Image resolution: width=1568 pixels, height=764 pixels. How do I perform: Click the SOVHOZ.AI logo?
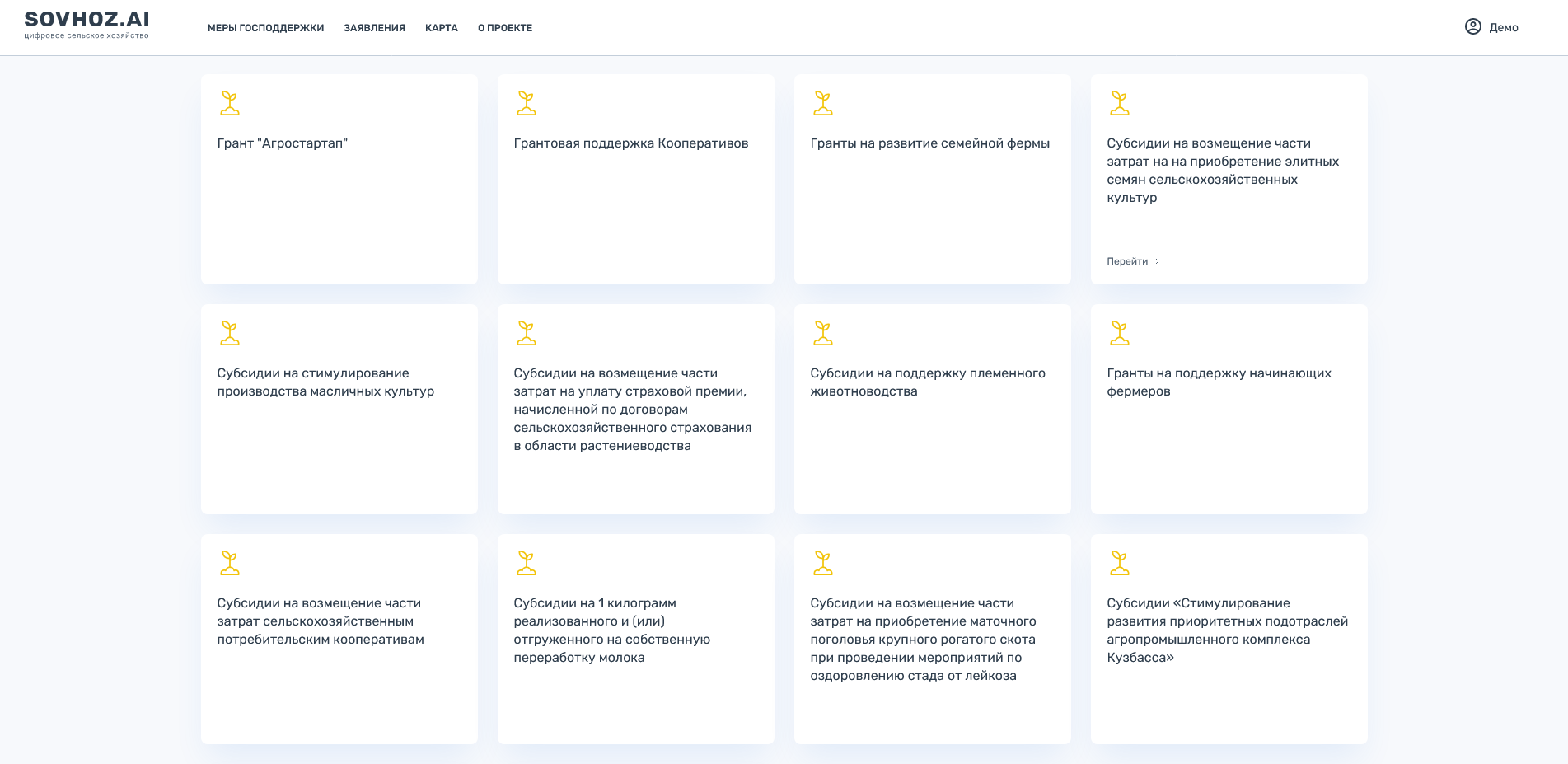pos(87,24)
